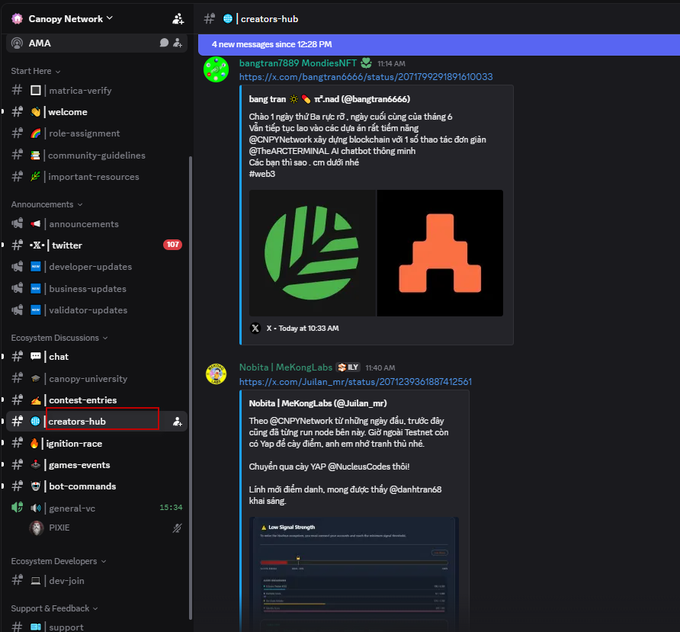Click the Nobita | MeKongLabs username

(x=286, y=367)
